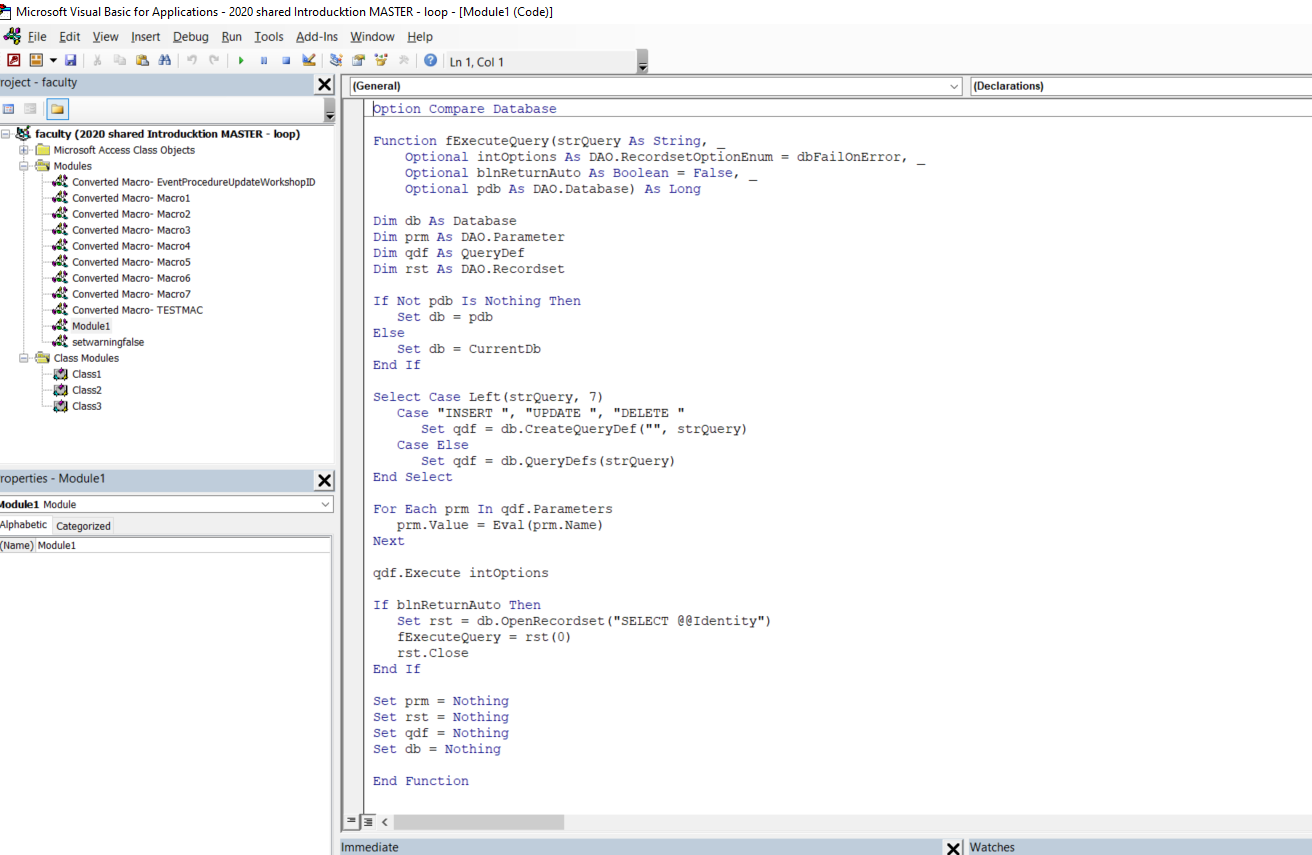The width and height of the screenshot is (1312, 855).
Task: Open the Insert menu
Action: pyautogui.click(x=146, y=37)
